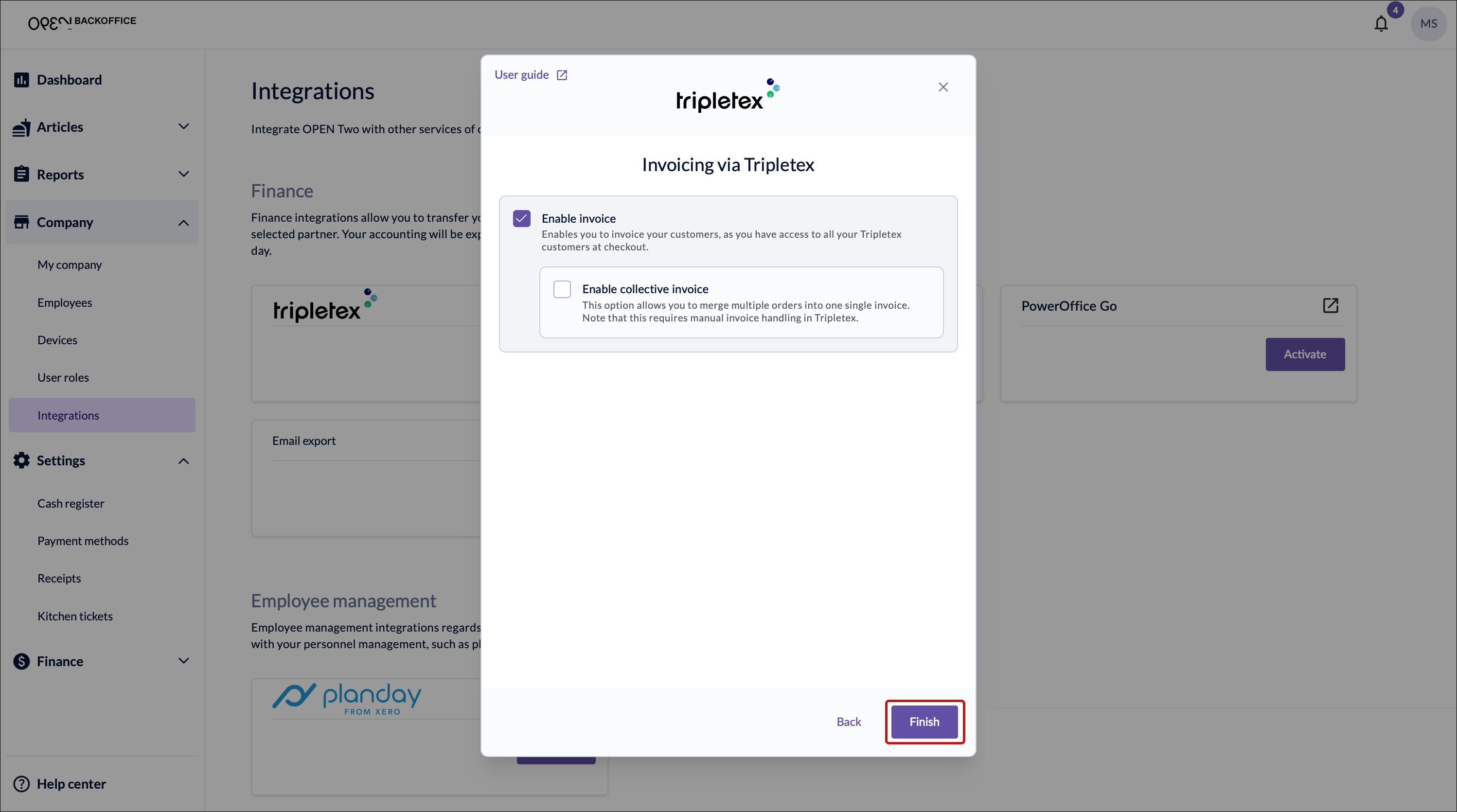Collapse the Company section chevron
The width and height of the screenshot is (1457, 812).
click(x=183, y=223)
